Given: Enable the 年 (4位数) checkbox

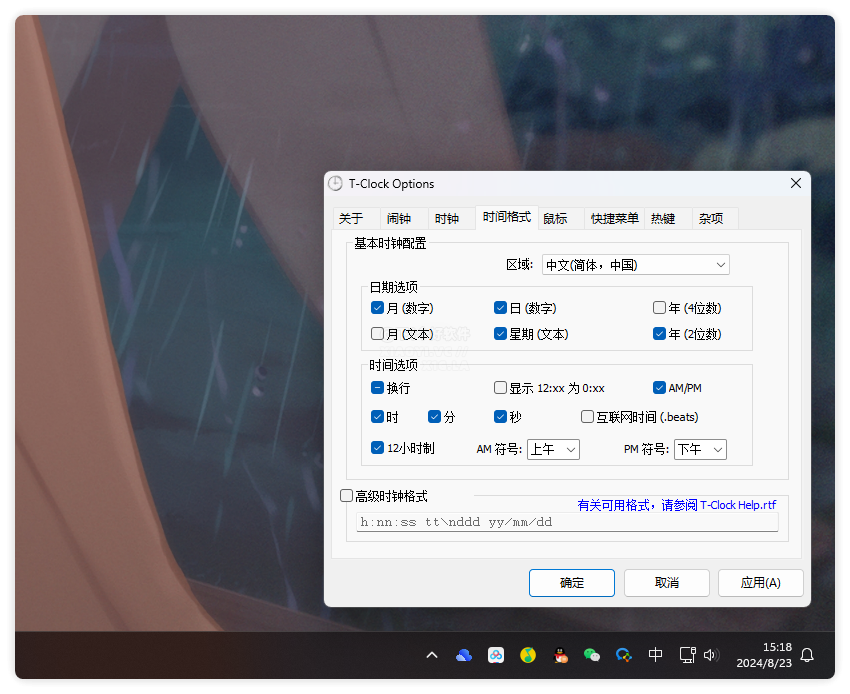Looking at the screenshot, I should [x=657, y=307].
